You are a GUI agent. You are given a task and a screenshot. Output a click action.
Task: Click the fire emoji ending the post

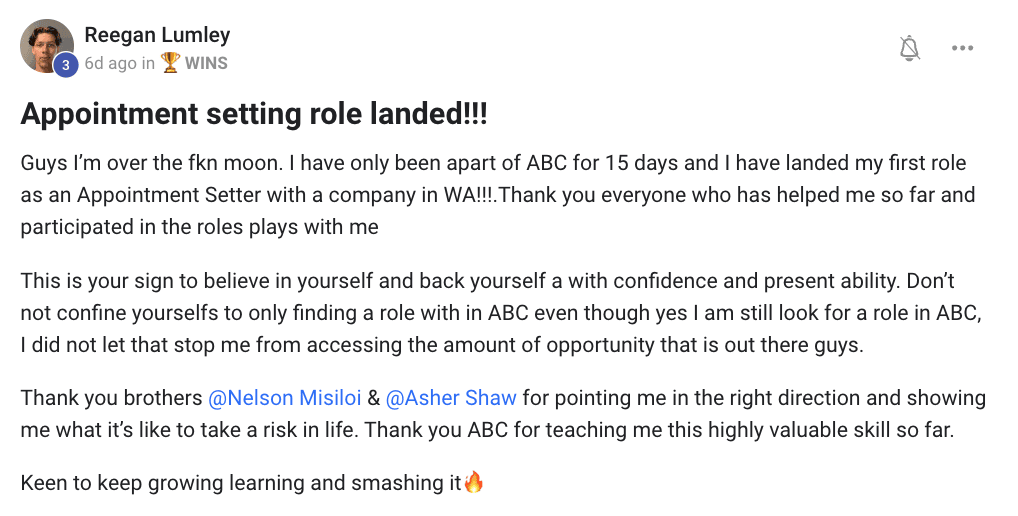click(474, 482)
